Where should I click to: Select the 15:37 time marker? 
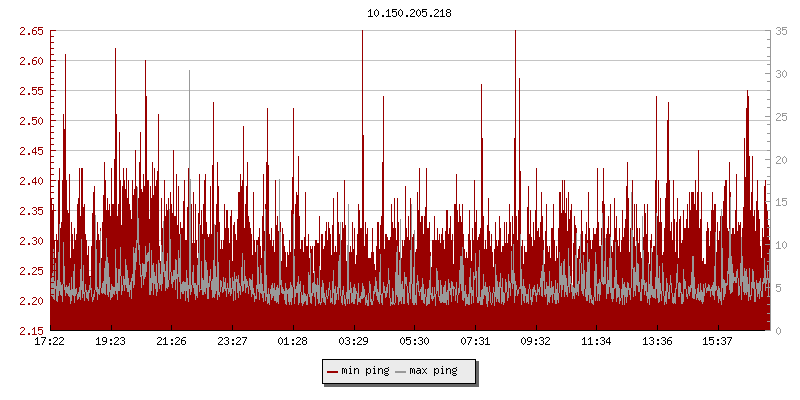(x=718, y=341)
